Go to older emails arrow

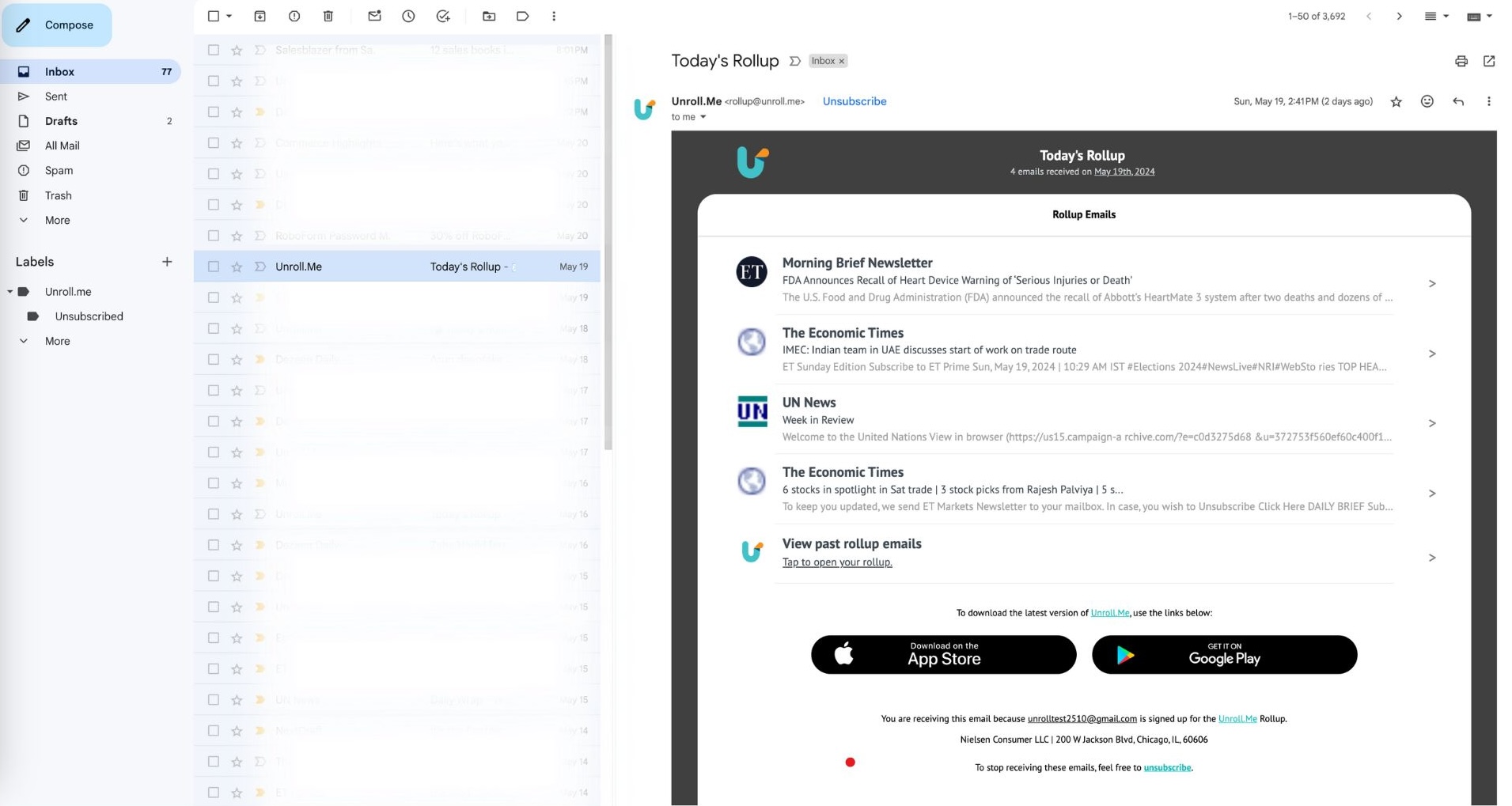[x=1399, y=16]
